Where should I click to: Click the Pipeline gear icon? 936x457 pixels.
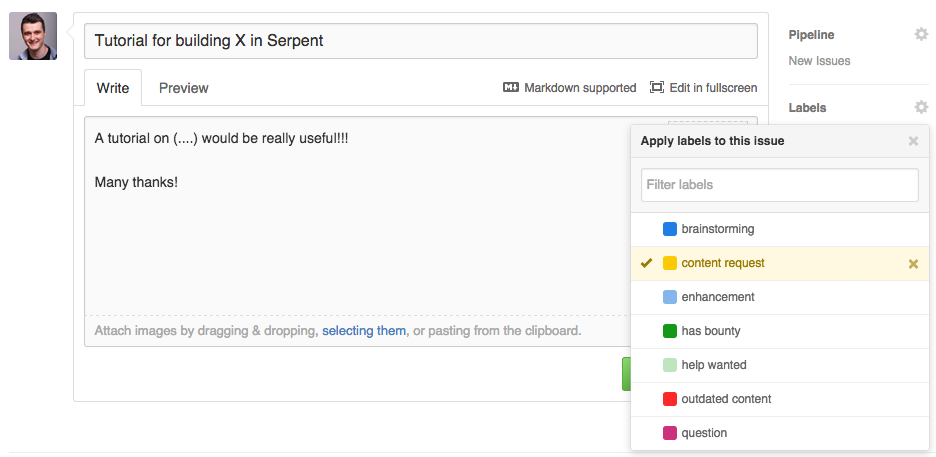920,35
